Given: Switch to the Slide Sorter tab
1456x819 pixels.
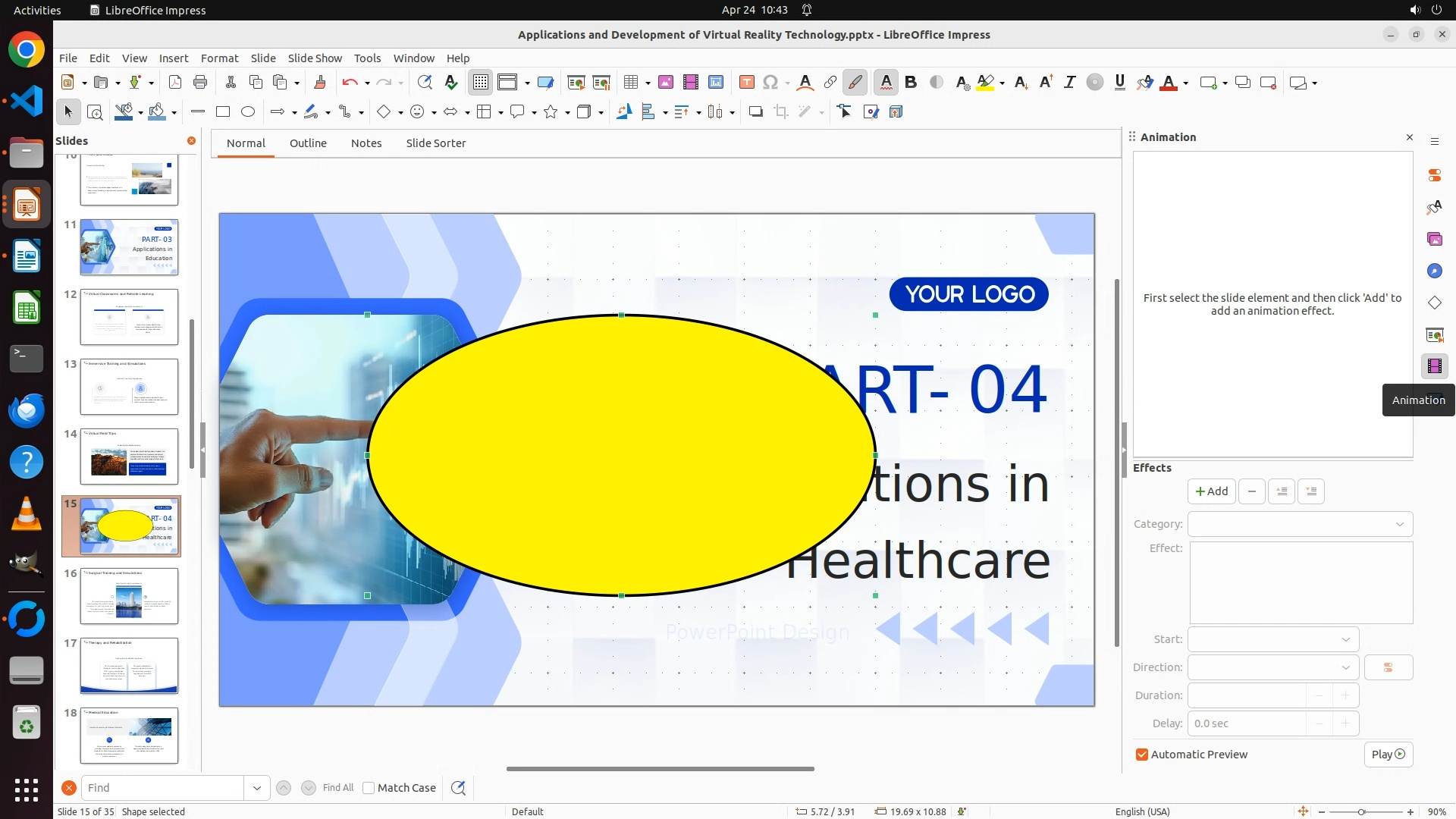Looking at the screenshot, I should (x=435, y=143).
